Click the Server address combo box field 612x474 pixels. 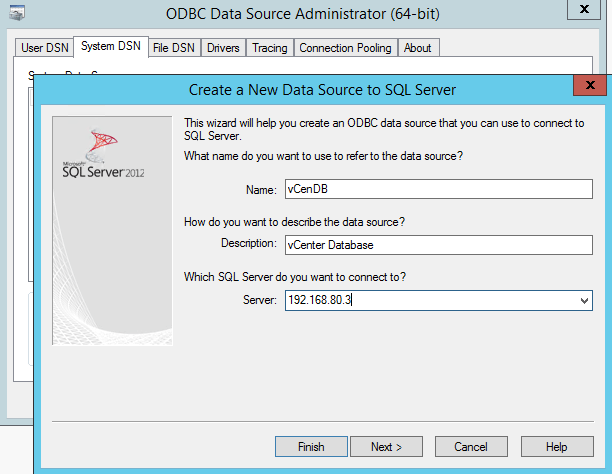(x=439, y=300)
